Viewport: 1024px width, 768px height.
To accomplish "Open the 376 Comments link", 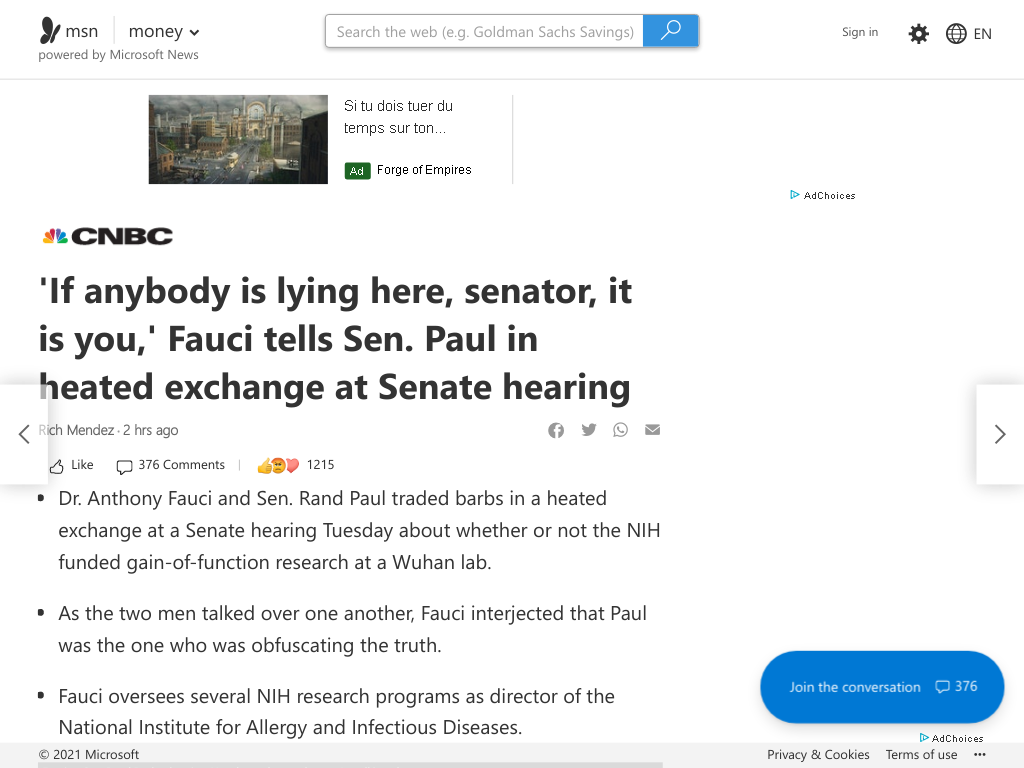I will (x=170, y=465).
